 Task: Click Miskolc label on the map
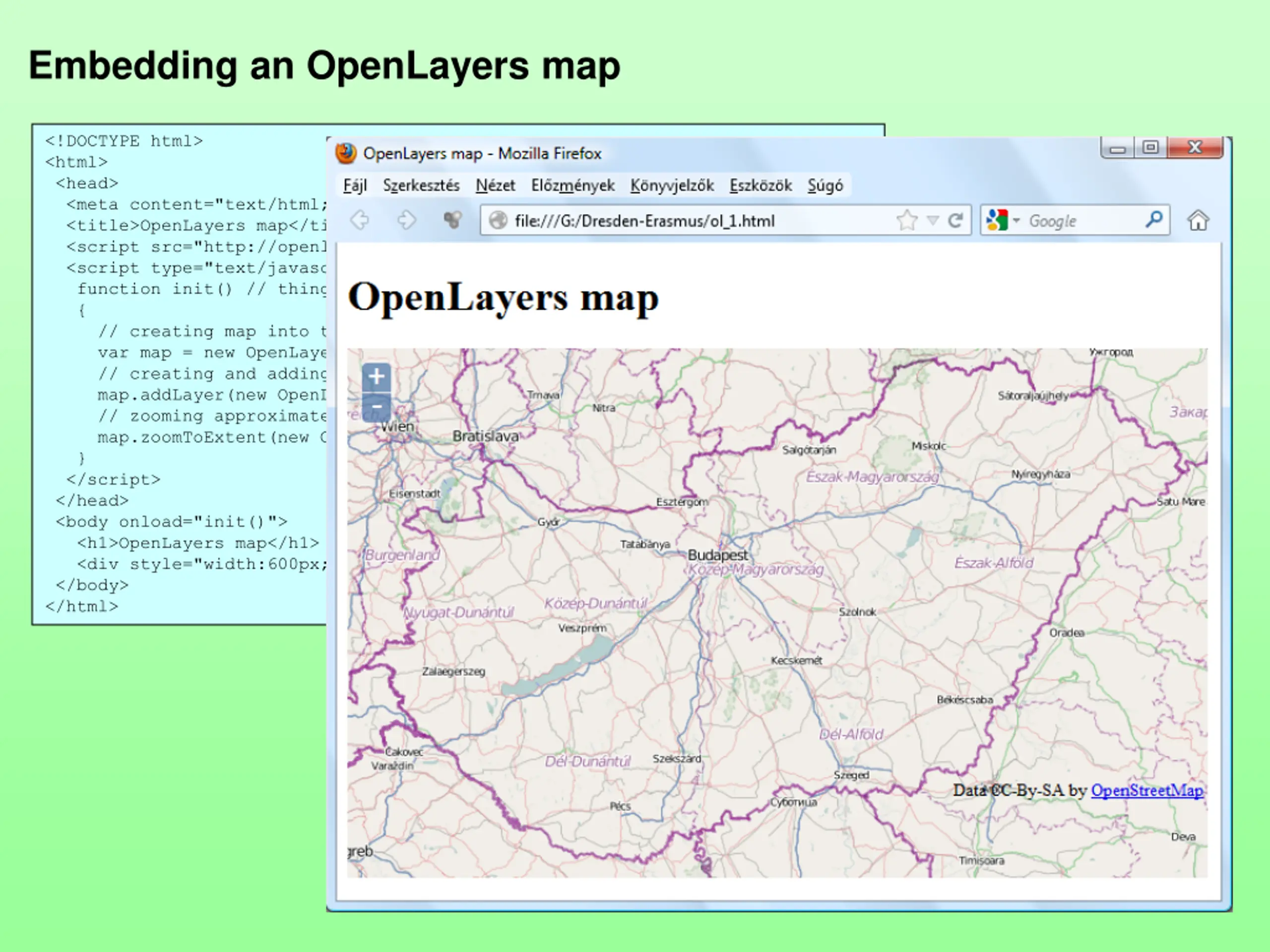click(928, 446)
